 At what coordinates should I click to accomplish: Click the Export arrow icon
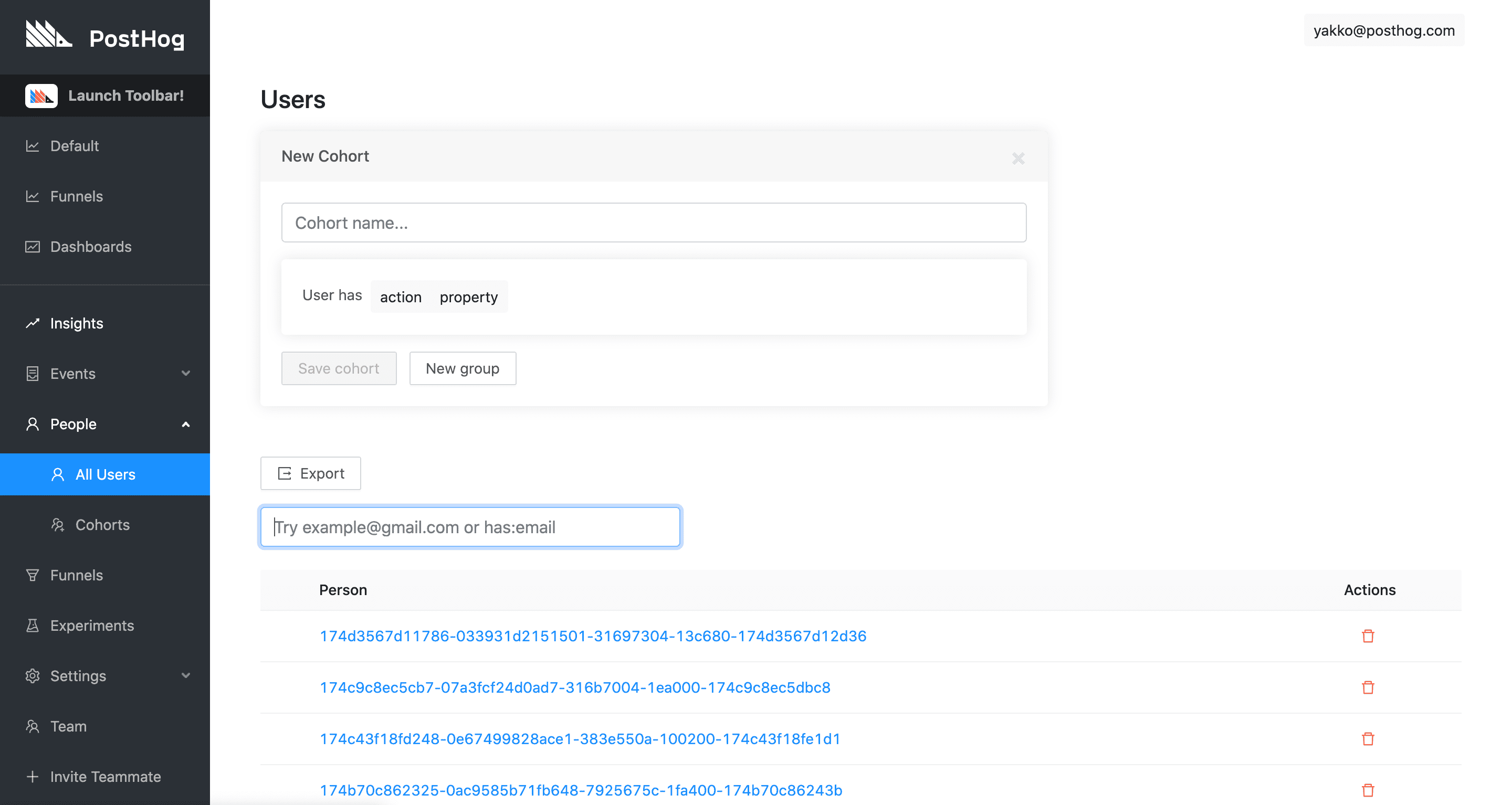285,473
